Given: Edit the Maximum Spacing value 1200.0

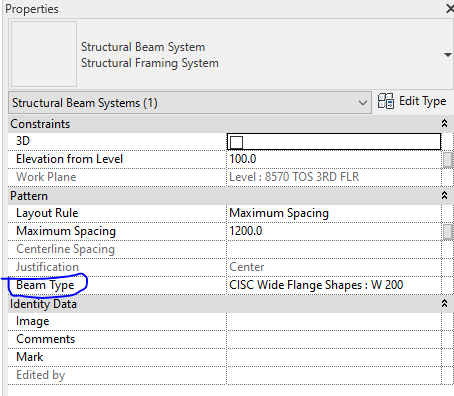Looking at the screenshot, I should [x=334, y=231].
